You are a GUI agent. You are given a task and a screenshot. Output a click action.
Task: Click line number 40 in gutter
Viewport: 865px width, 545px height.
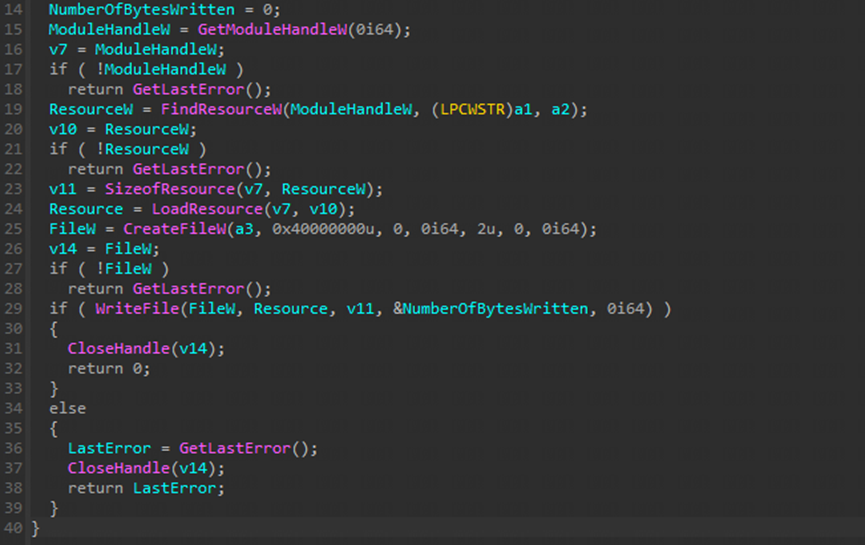pos(13,528)
